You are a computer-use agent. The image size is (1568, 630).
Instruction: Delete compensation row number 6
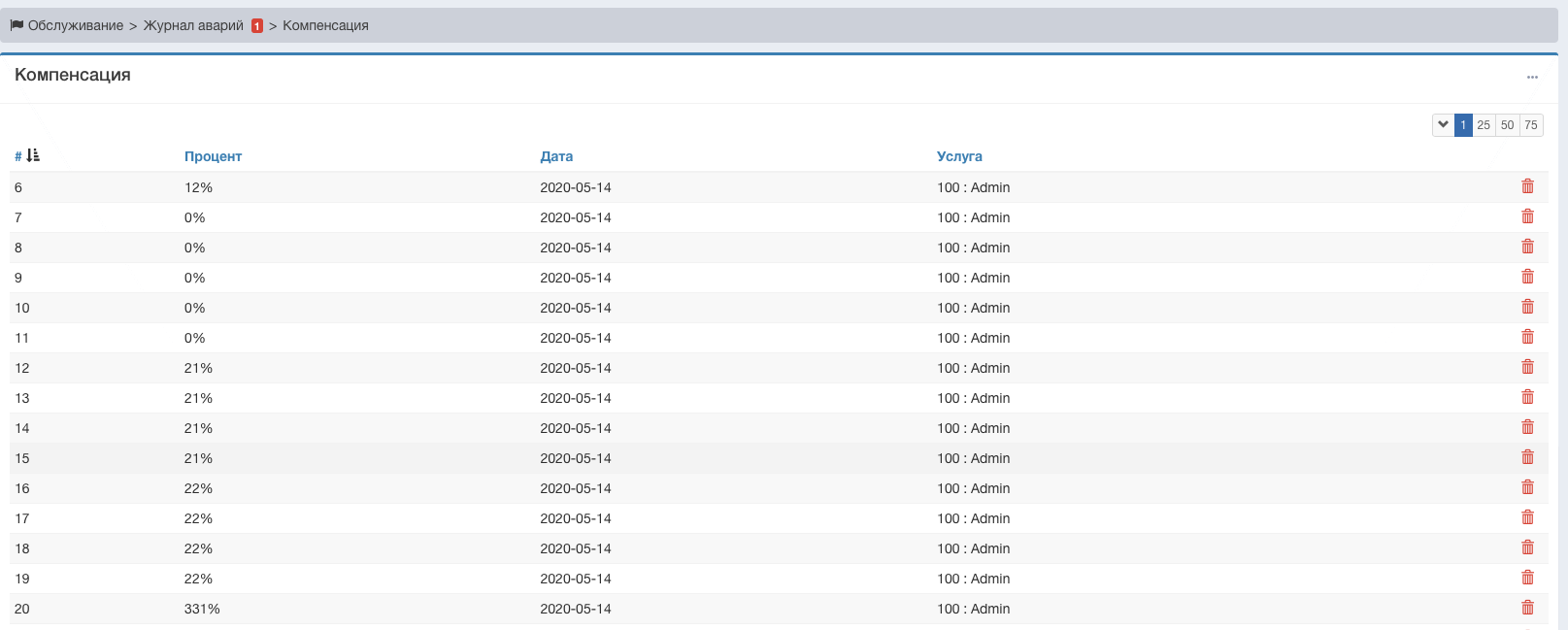pos(1527,186)
